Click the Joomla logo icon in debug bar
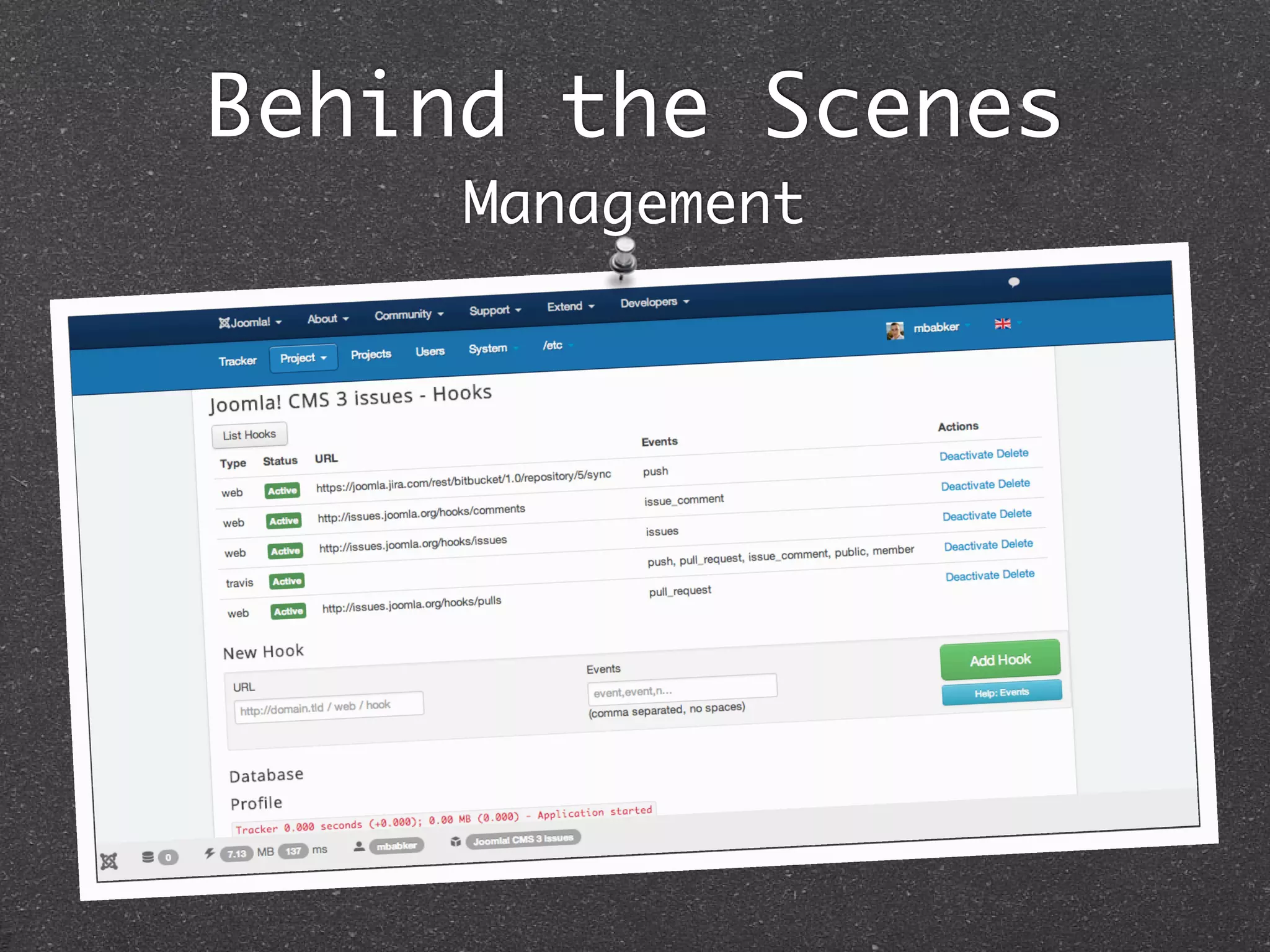The image size is (1270, 952). pos(109,861)
